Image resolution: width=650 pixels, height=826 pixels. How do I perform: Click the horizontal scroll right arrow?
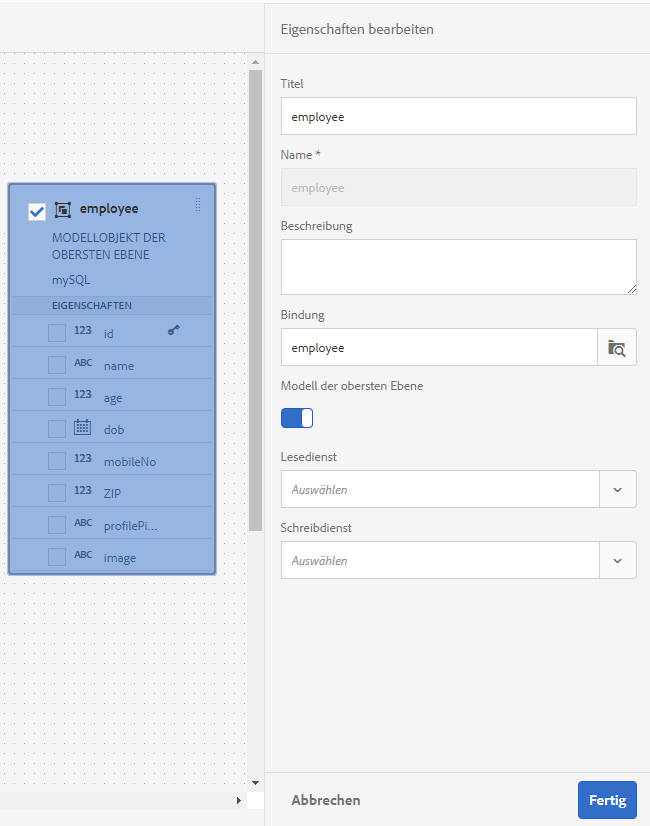tap(239, 801)
